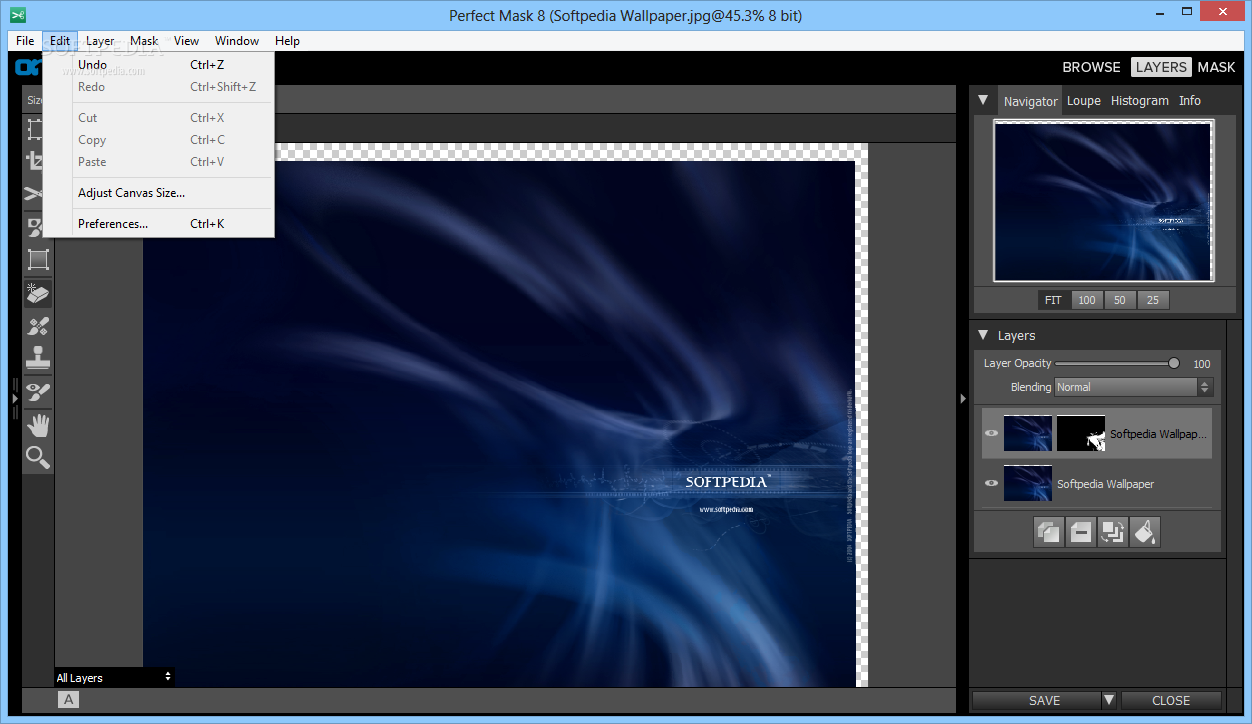Open the Blending mode dropdown

point(1133,387)
